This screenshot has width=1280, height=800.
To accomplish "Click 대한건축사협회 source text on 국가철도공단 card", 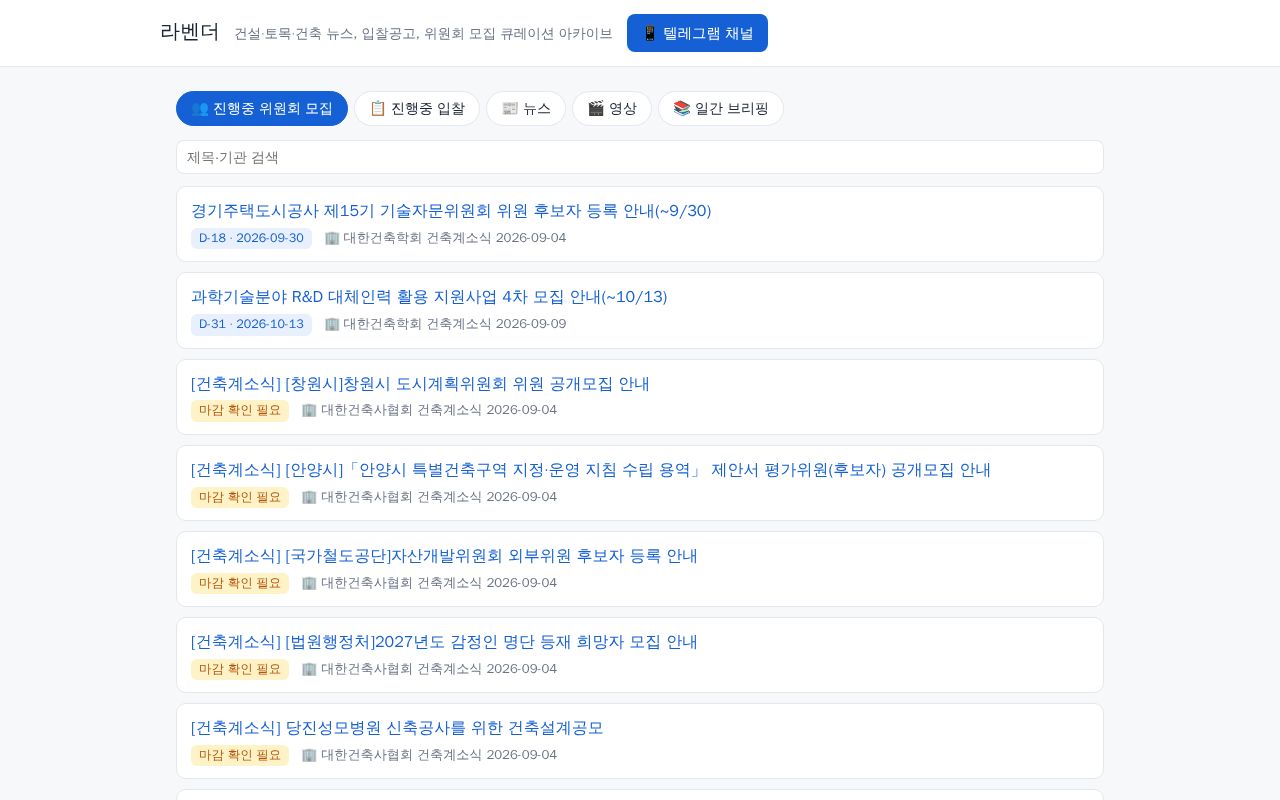I will pyautogui.click(x=429, y=583).
